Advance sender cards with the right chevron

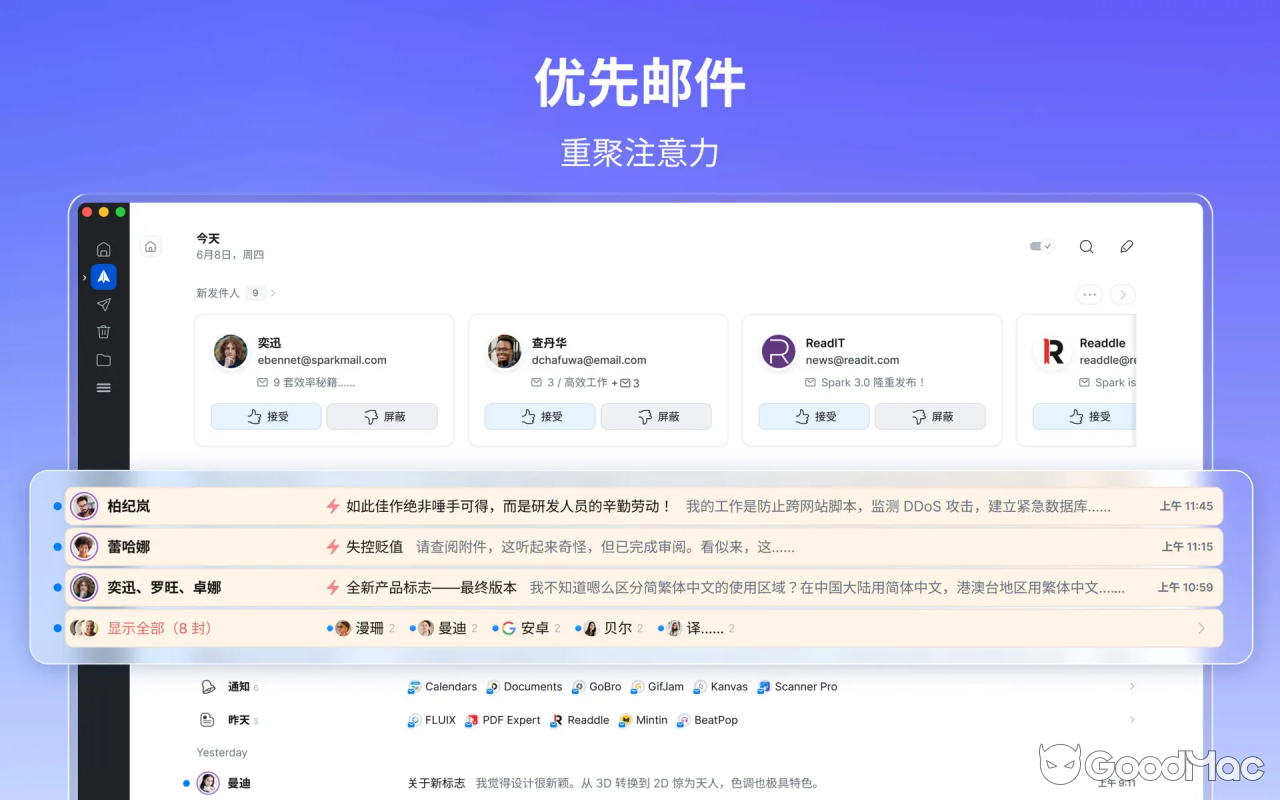point(1122,294)
